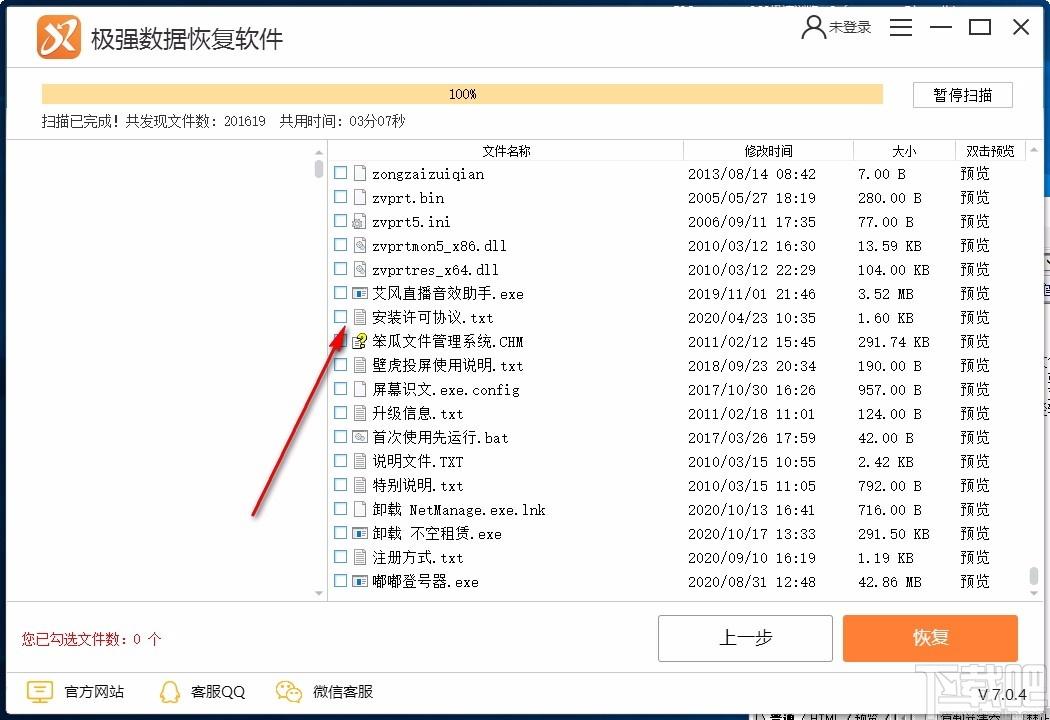Image resolution: width=1050 pixels, height=720 pixels.
Task: Tick the 说明文件.TXT checkbox
Action: click(x=340, y=461)
